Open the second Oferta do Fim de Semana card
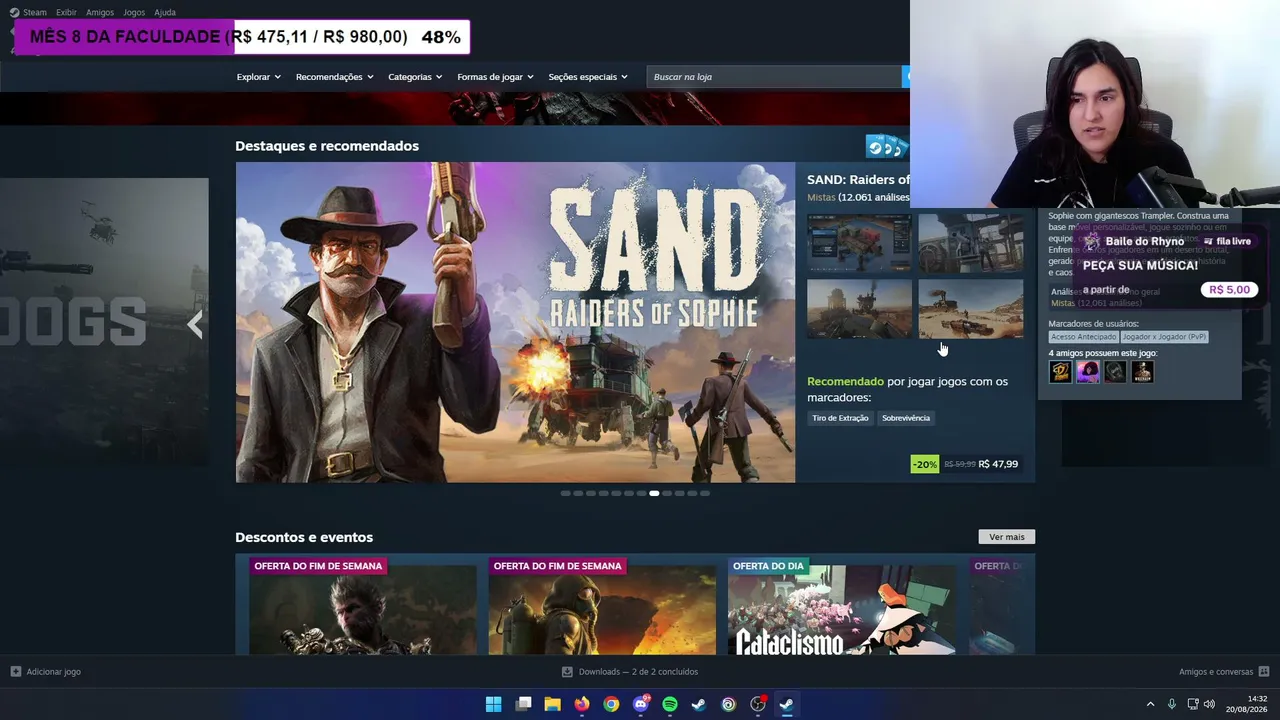The image size is (1280, 720). tap(602, 605)
